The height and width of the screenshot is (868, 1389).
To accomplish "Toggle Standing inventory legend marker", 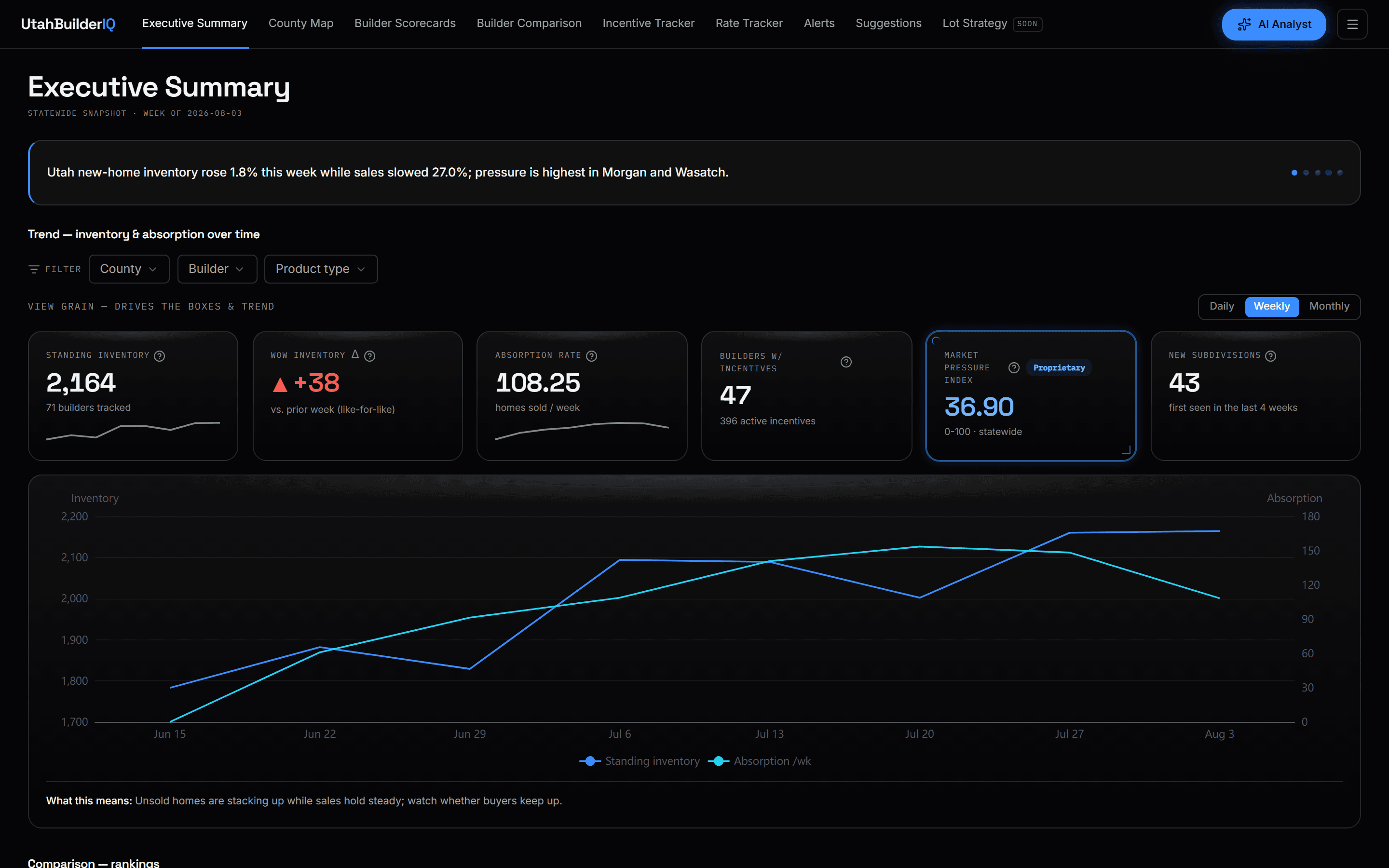I will [590, 760].
